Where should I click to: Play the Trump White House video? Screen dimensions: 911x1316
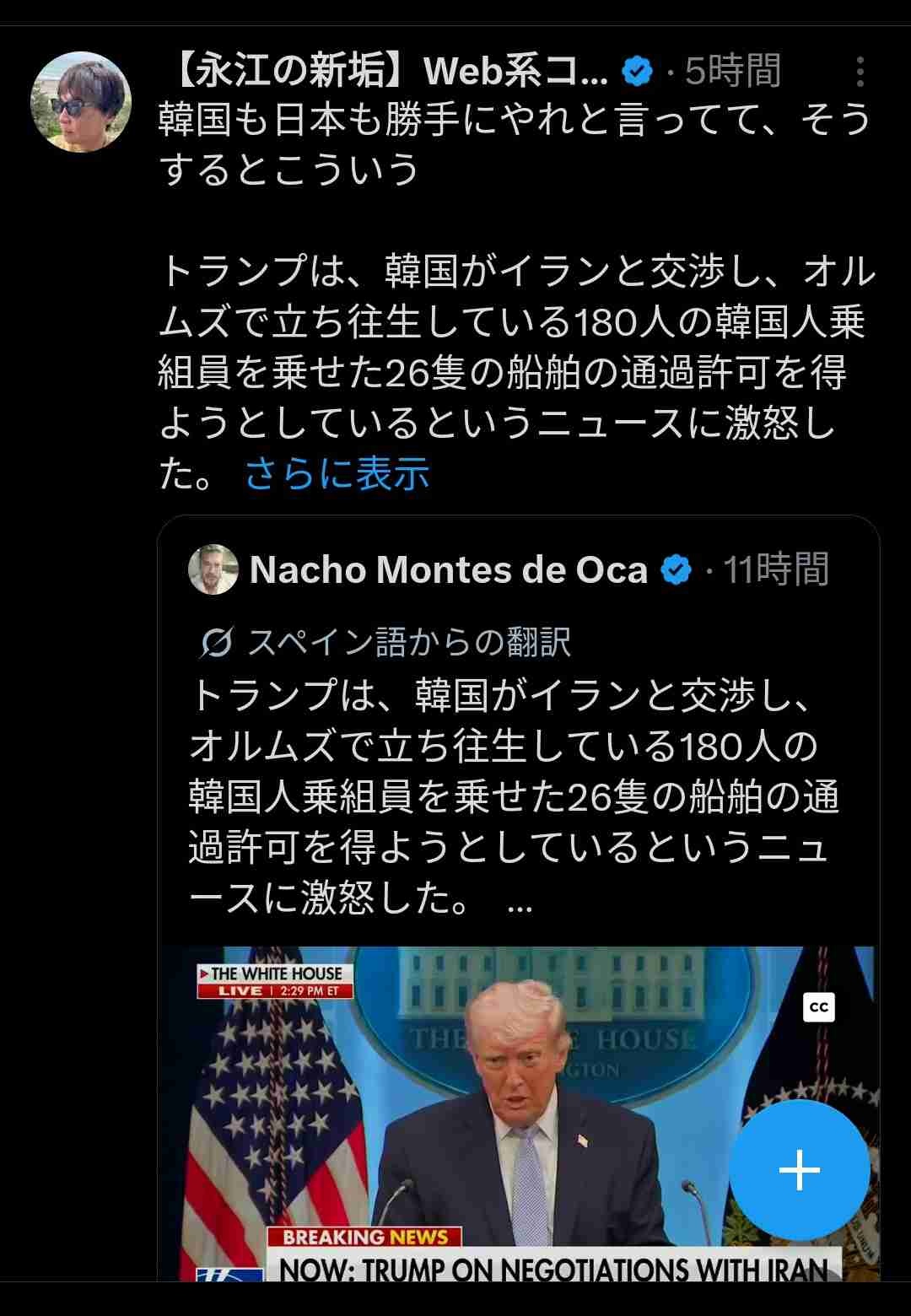pyautogui.click(x=518, y=1114)
